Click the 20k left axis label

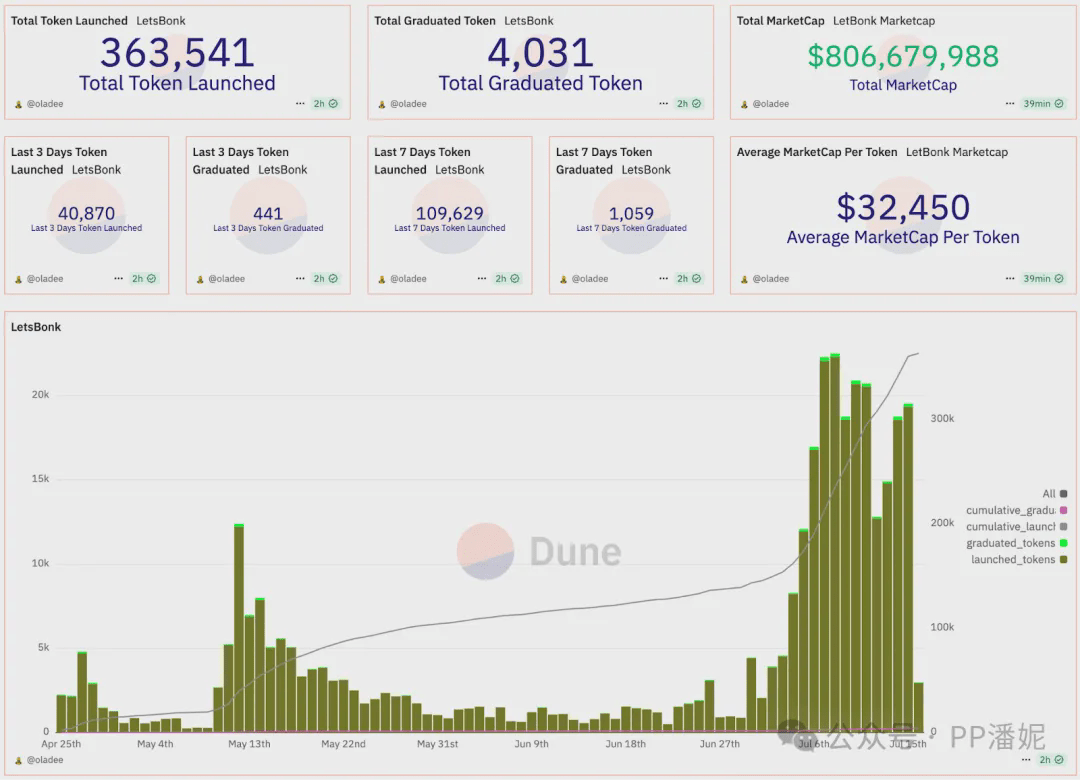[x=40, y=394]
